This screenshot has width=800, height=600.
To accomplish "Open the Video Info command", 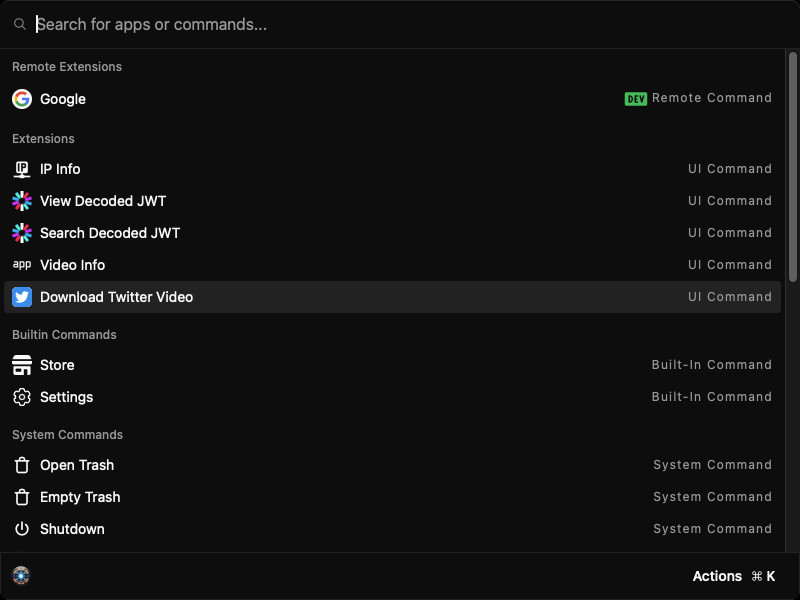I will click(x=72, y=265).
